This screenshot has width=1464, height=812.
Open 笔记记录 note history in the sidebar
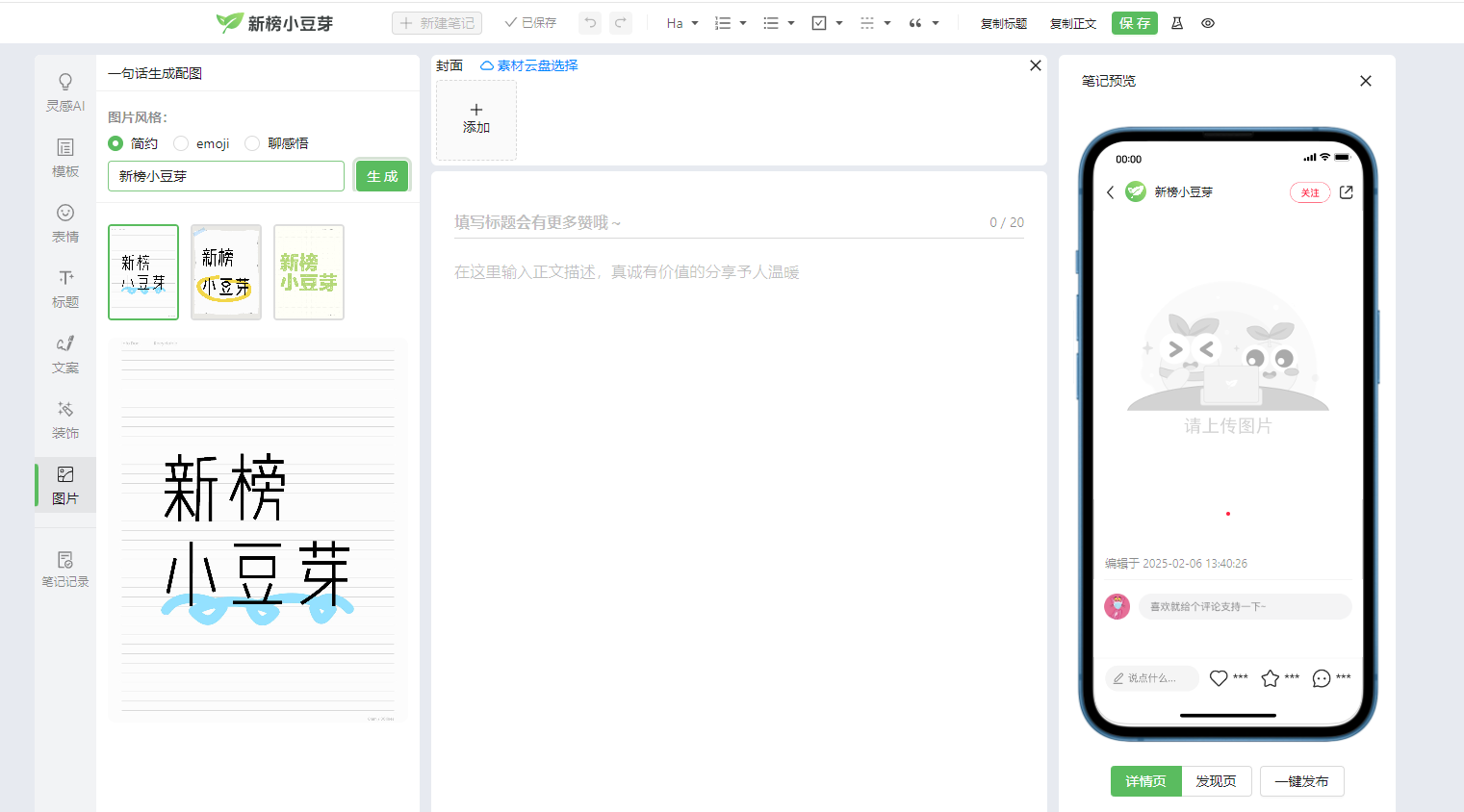pos(65,569)
